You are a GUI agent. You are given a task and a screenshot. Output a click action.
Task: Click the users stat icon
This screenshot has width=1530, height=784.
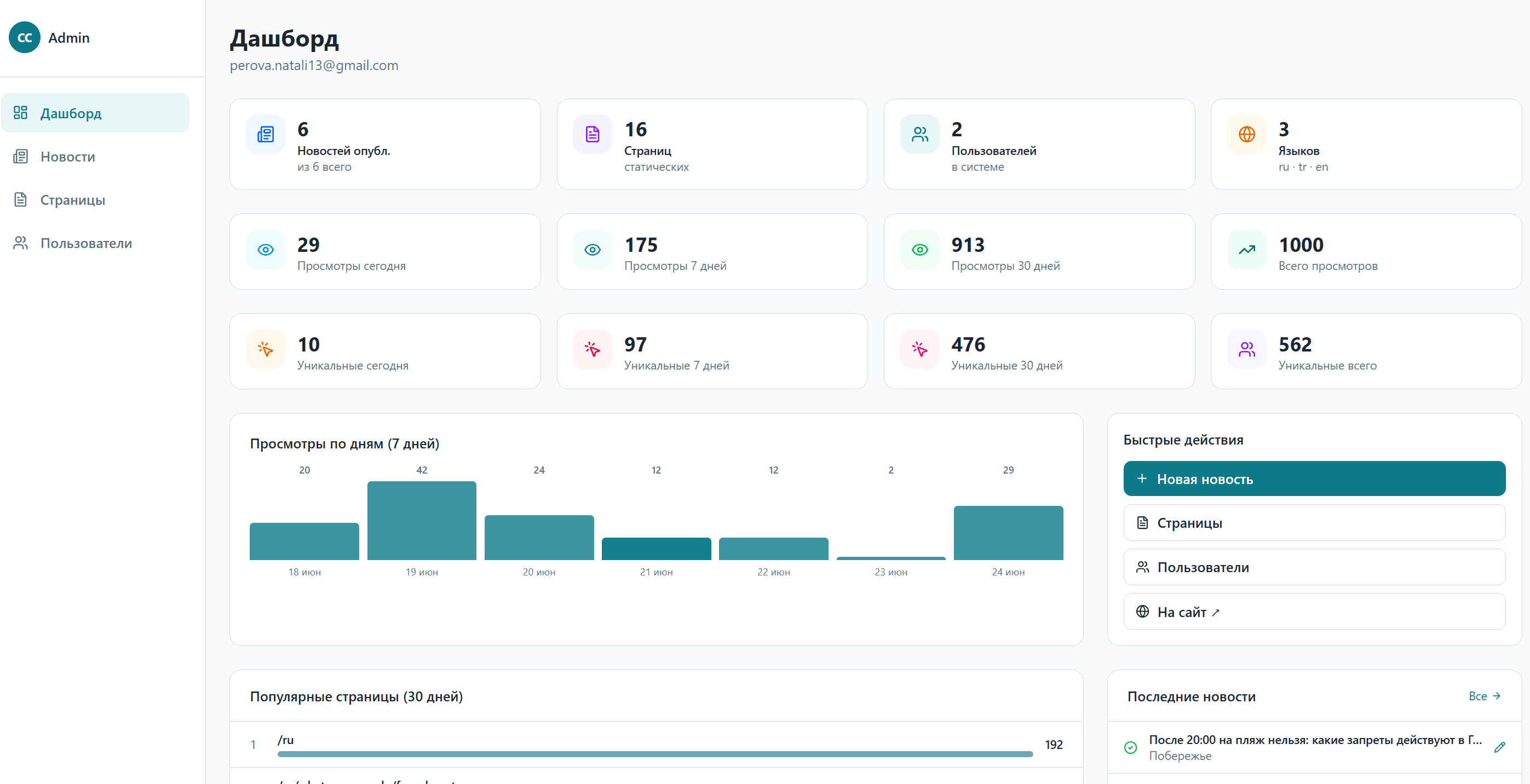[919, 134]
